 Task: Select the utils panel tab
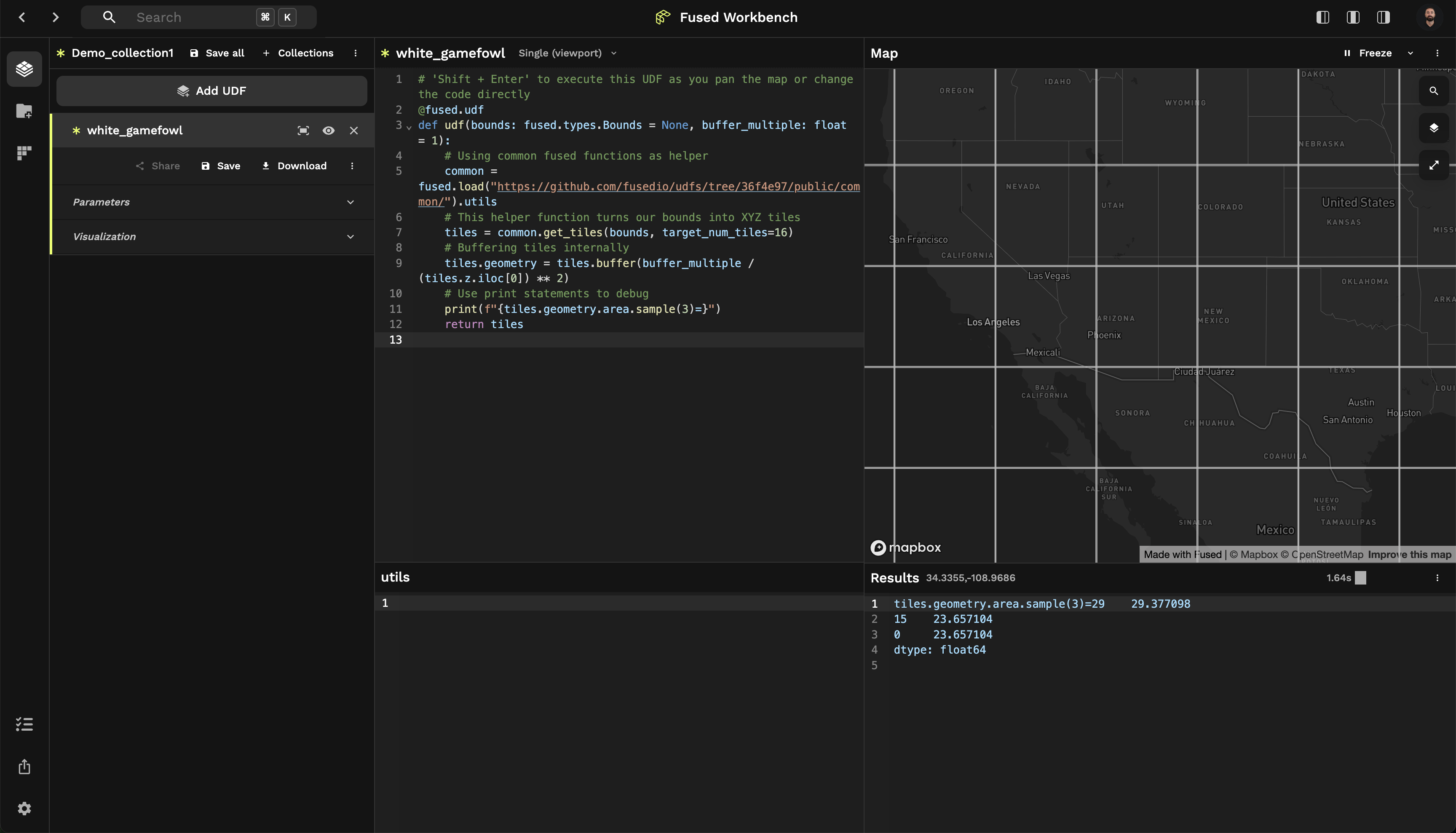[x=396, y=577]
